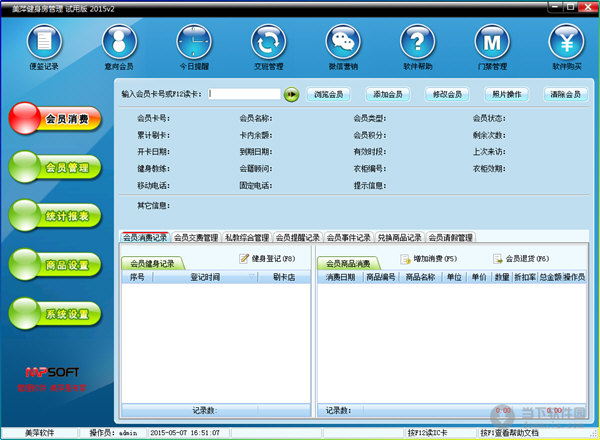Click the 数量 column header
The image size is (600, 440).
pyautogui.click(x=502, y=277)
